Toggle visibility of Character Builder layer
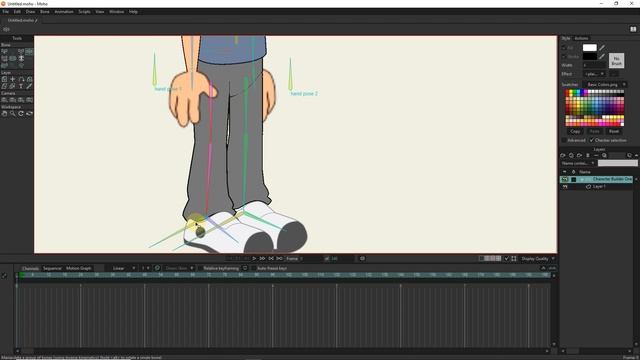Viewport: 640px width, 360px height. 565,180
